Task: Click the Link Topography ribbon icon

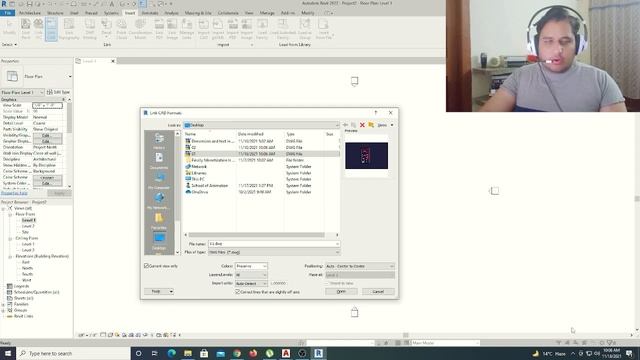Action: click(69, 29)
